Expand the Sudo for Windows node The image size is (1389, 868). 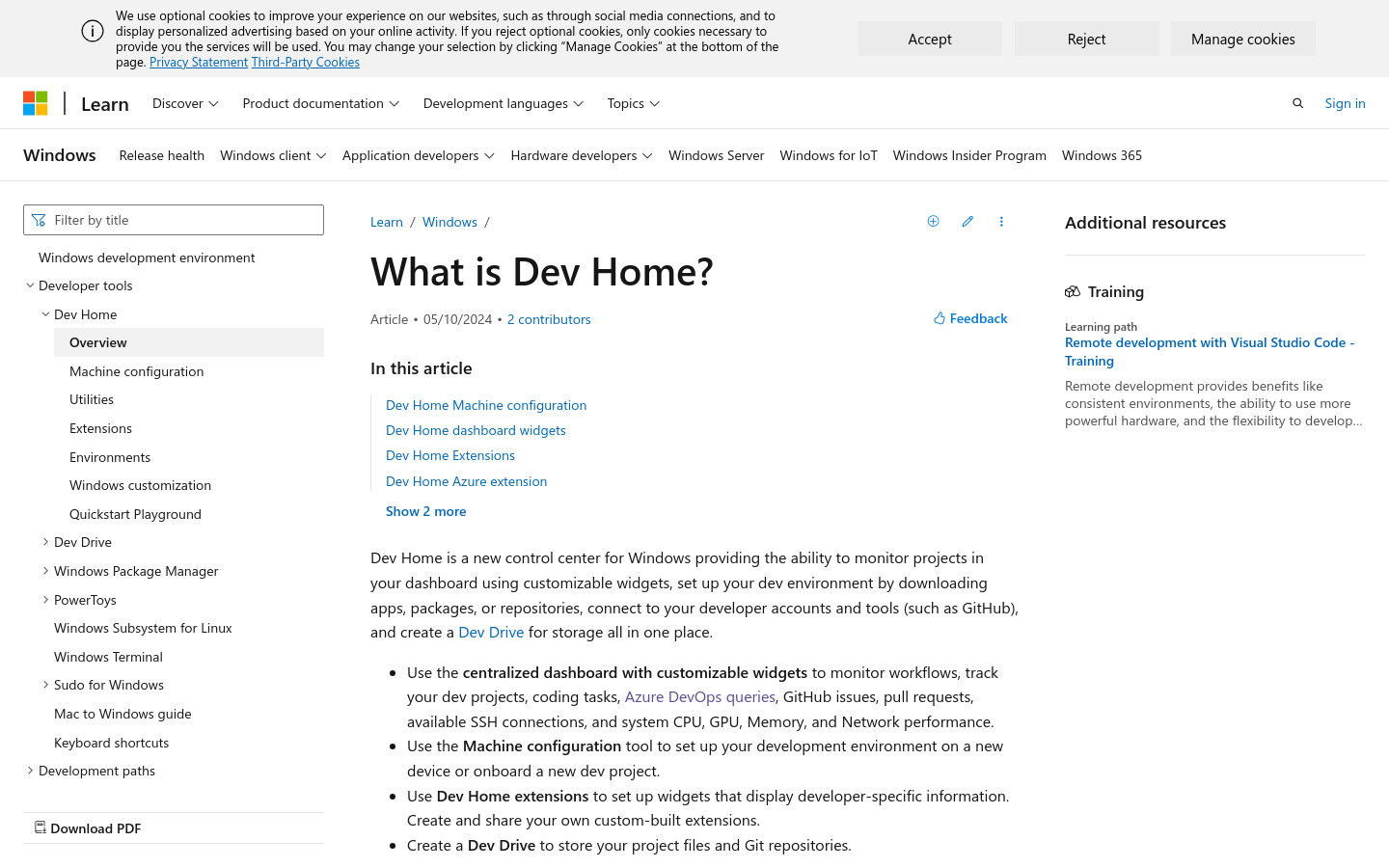tap(45, 685)
